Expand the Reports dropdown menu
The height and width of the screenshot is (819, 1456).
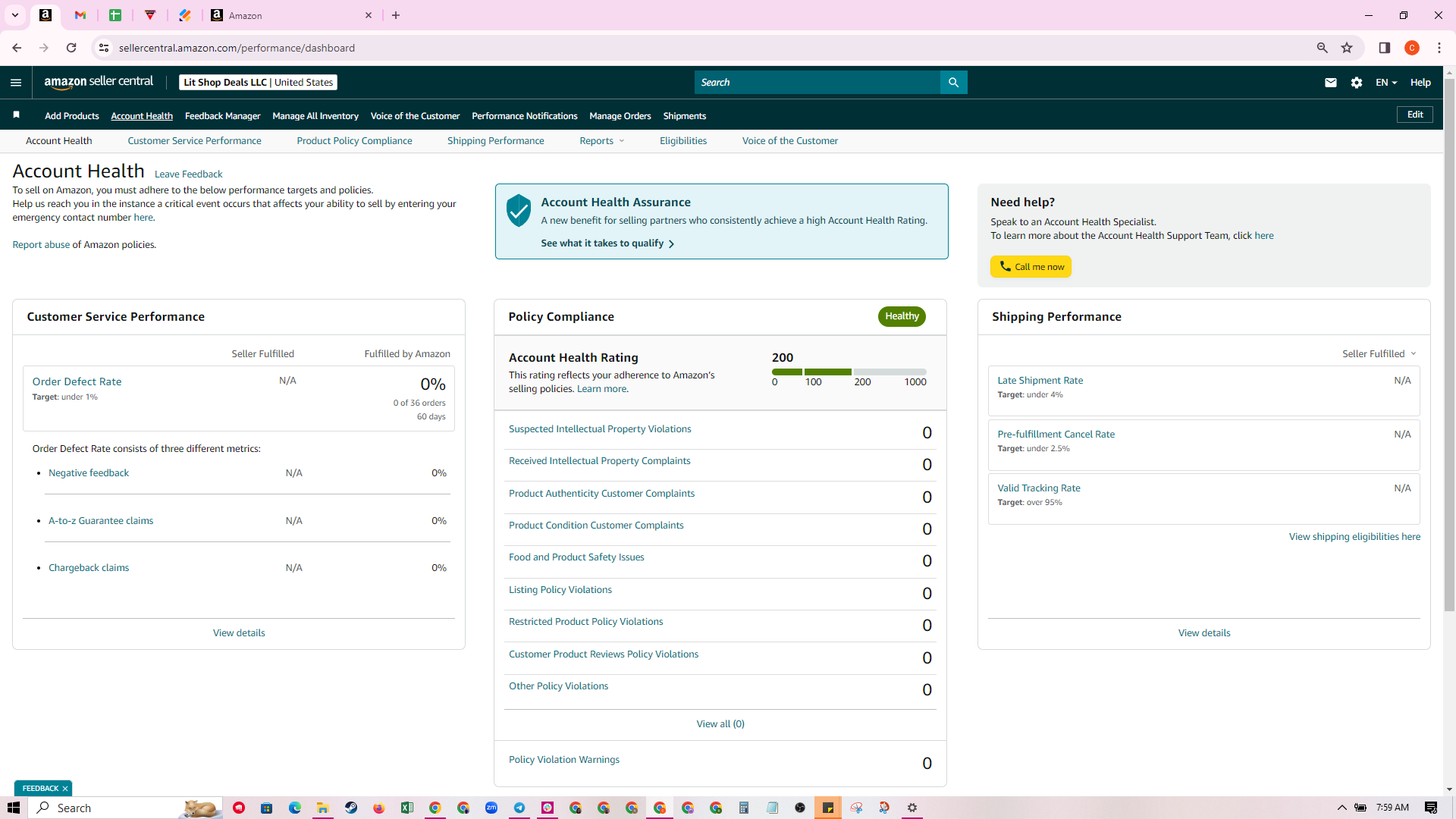pos(602,141)
